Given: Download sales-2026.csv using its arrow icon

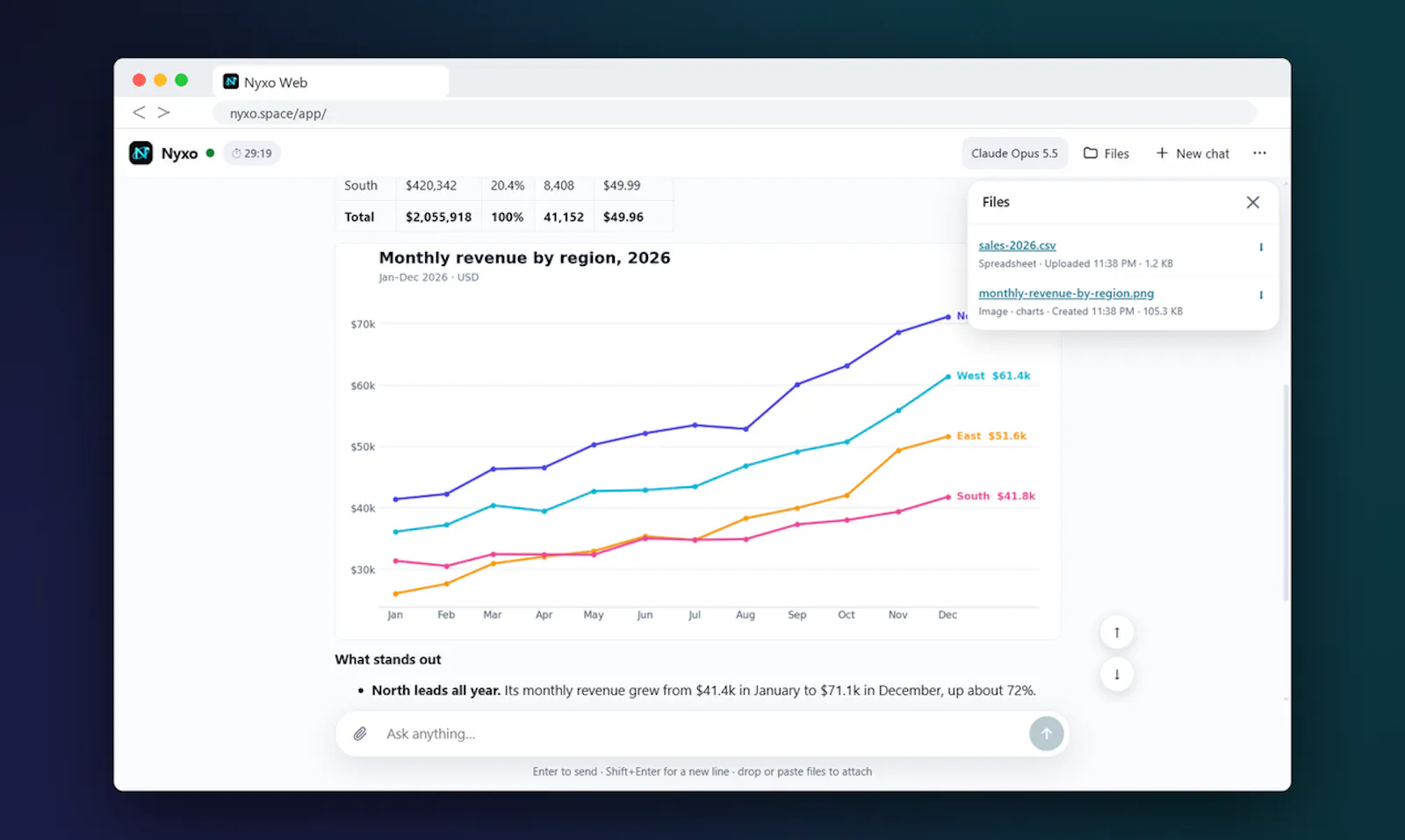Looking at the screenshot, I should (1261, 248).
